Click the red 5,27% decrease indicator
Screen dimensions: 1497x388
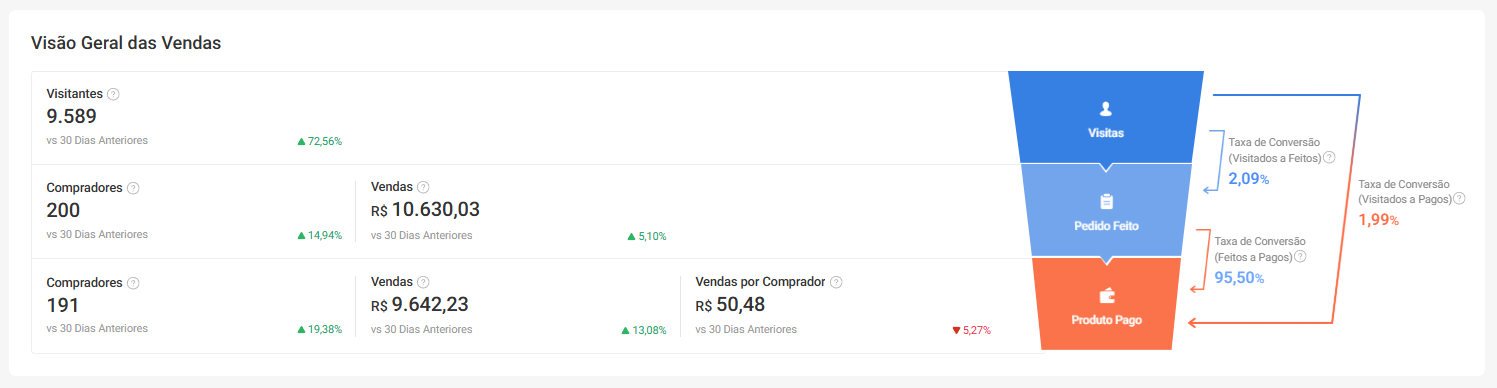[x=971, y=330]
